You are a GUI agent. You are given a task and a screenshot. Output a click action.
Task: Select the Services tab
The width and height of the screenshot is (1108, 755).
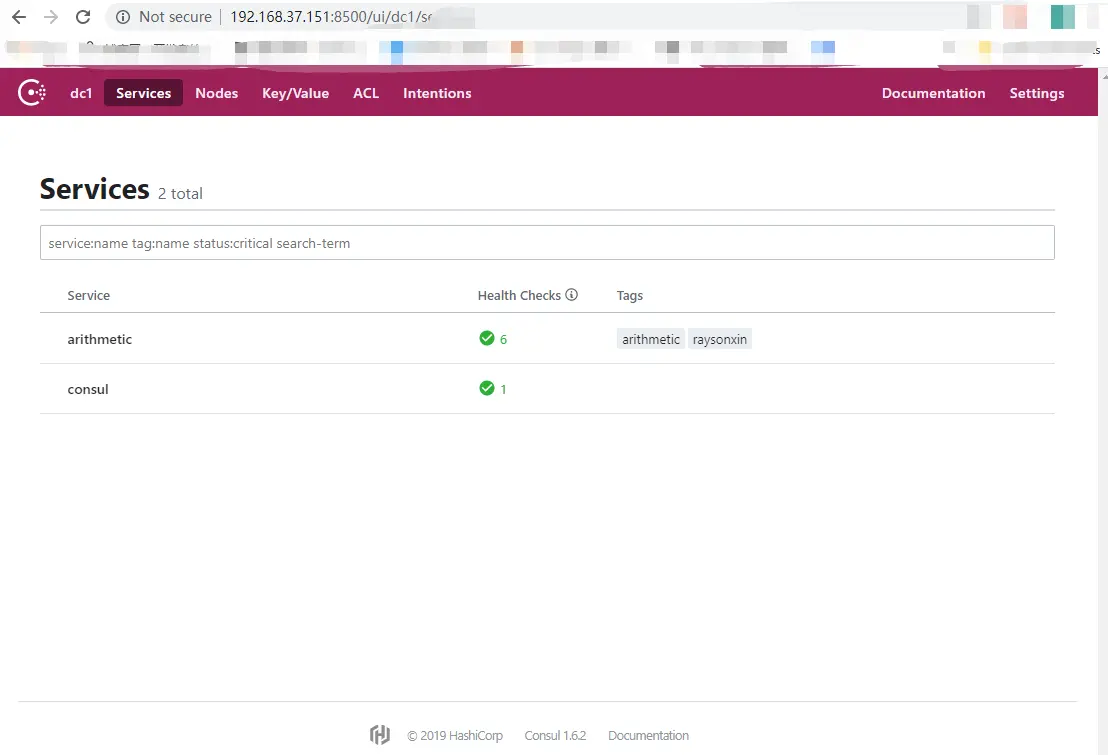click(x=143, y=93)
